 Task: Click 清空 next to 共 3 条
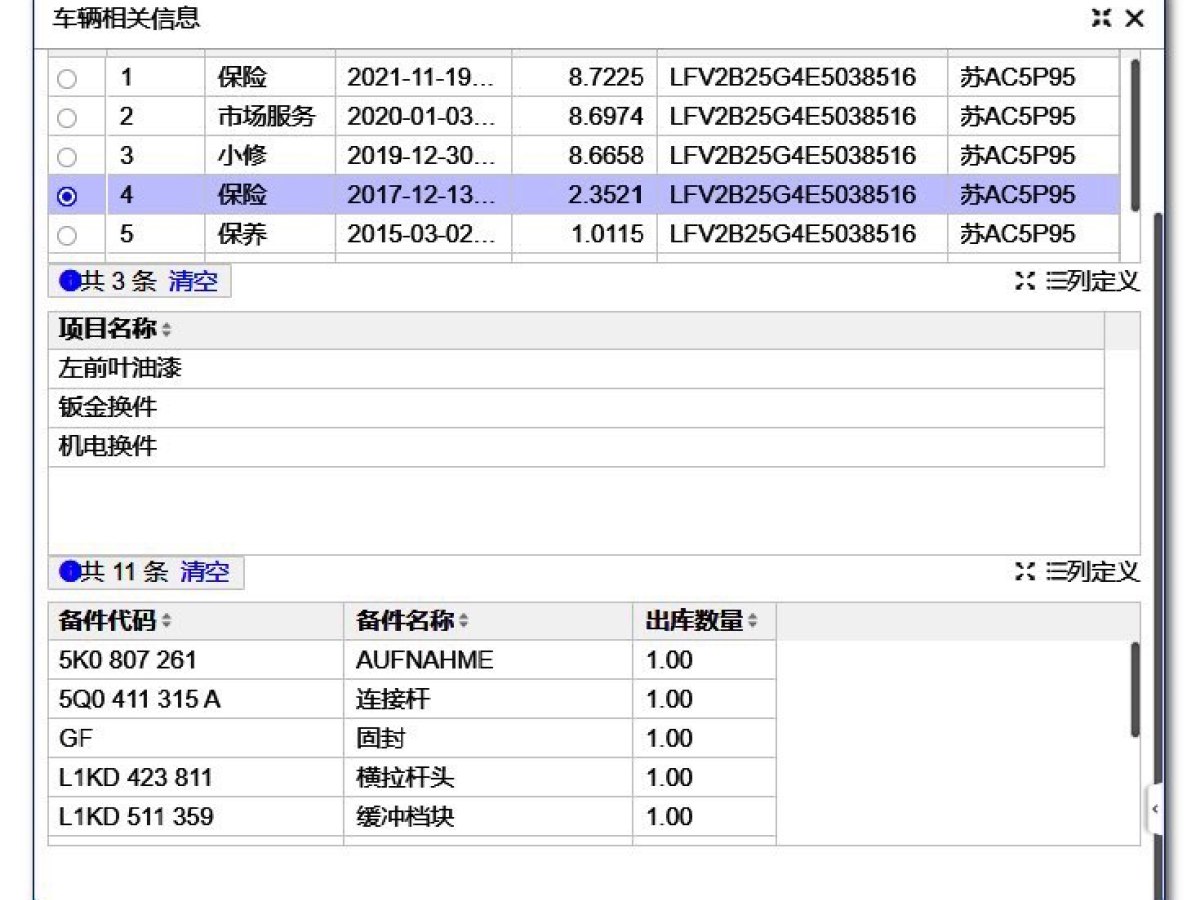pyautogui.click(x=193, y=282)
